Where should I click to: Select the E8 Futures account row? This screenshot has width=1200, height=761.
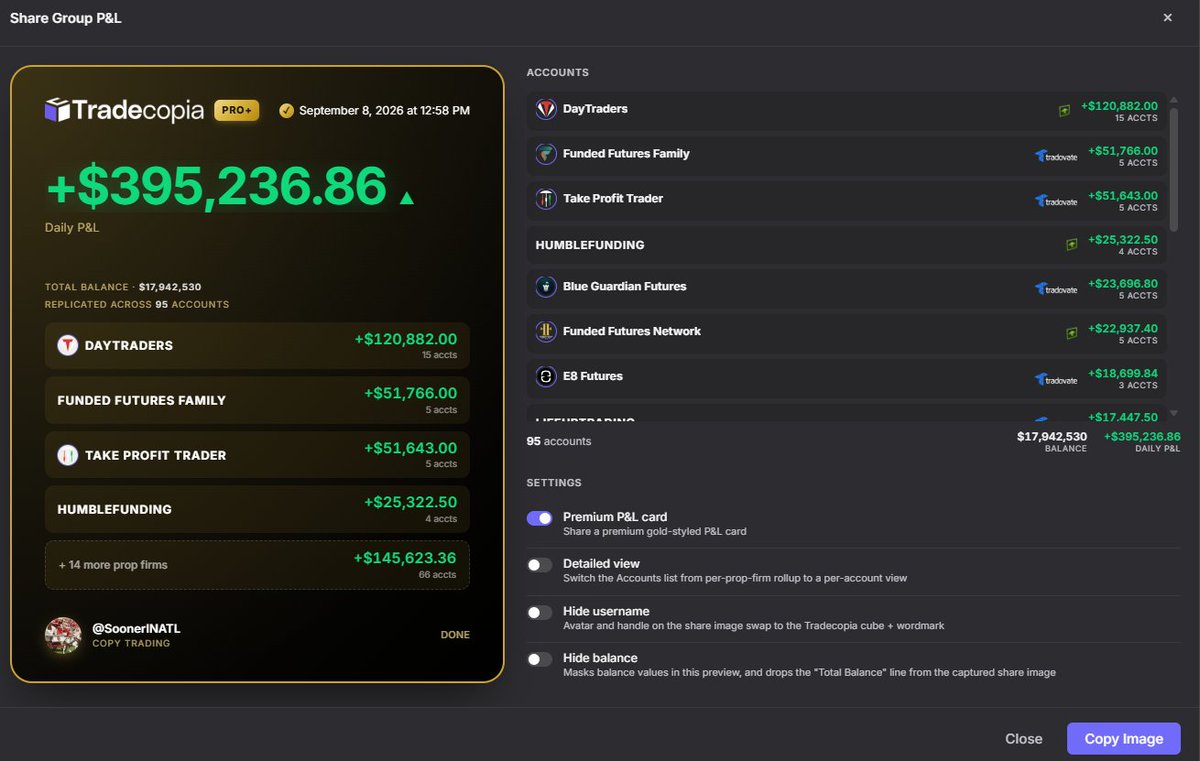click(x=847, y=377)
